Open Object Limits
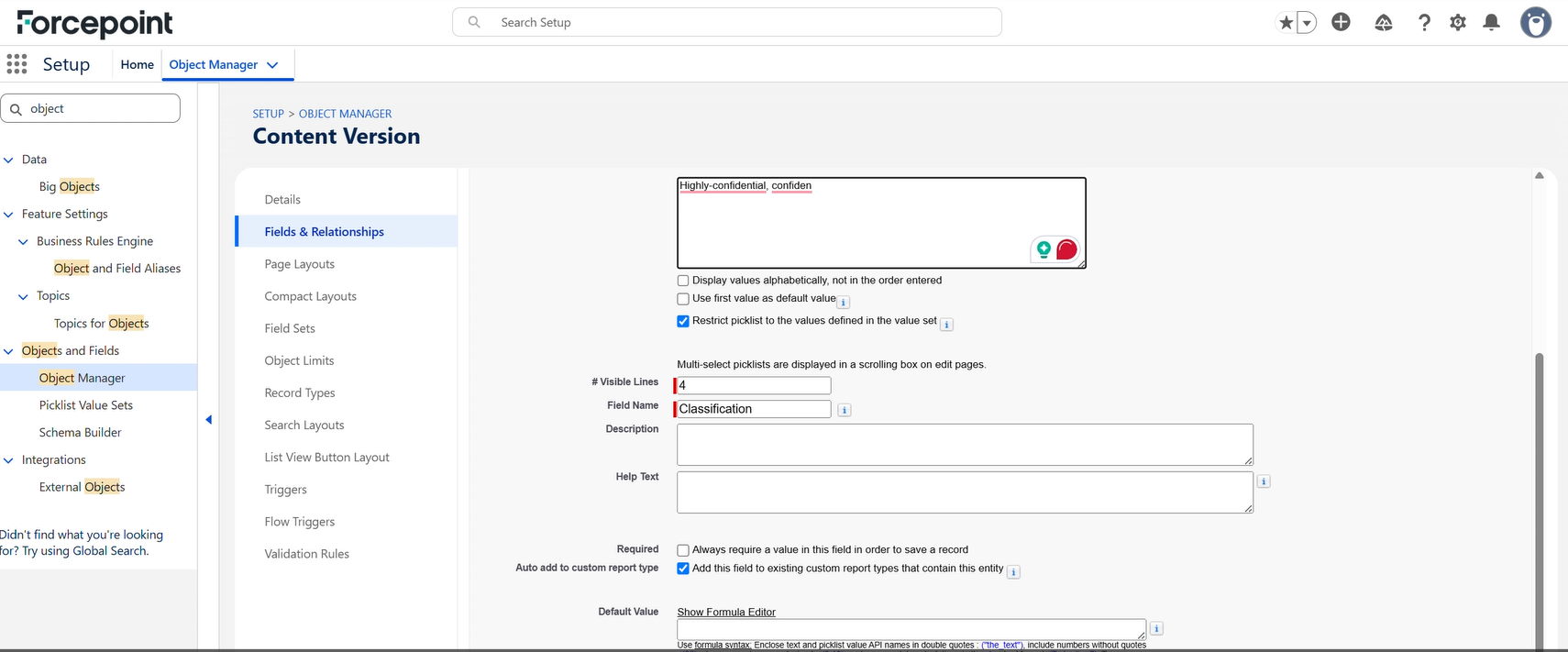1568x652 pixels. [299, 359]
